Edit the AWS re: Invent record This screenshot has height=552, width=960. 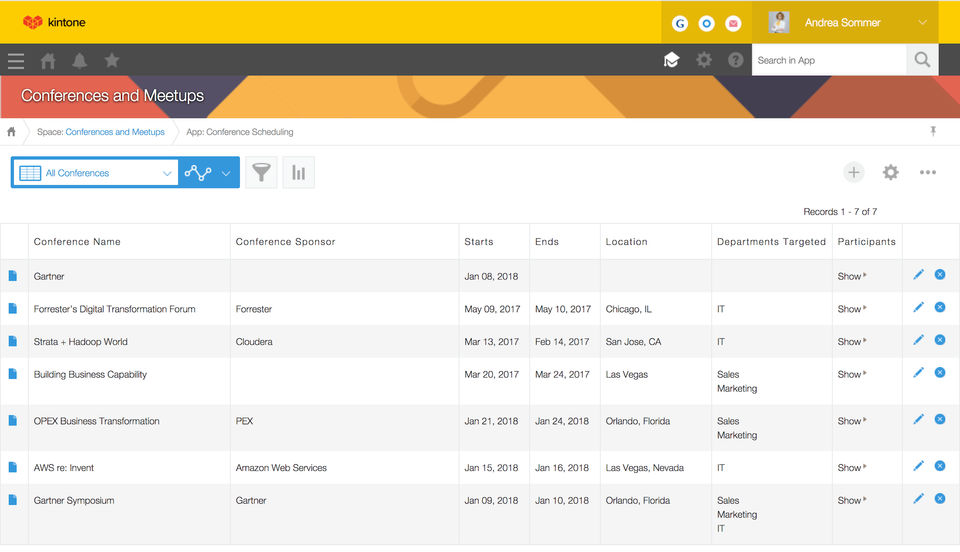(918, 466)
